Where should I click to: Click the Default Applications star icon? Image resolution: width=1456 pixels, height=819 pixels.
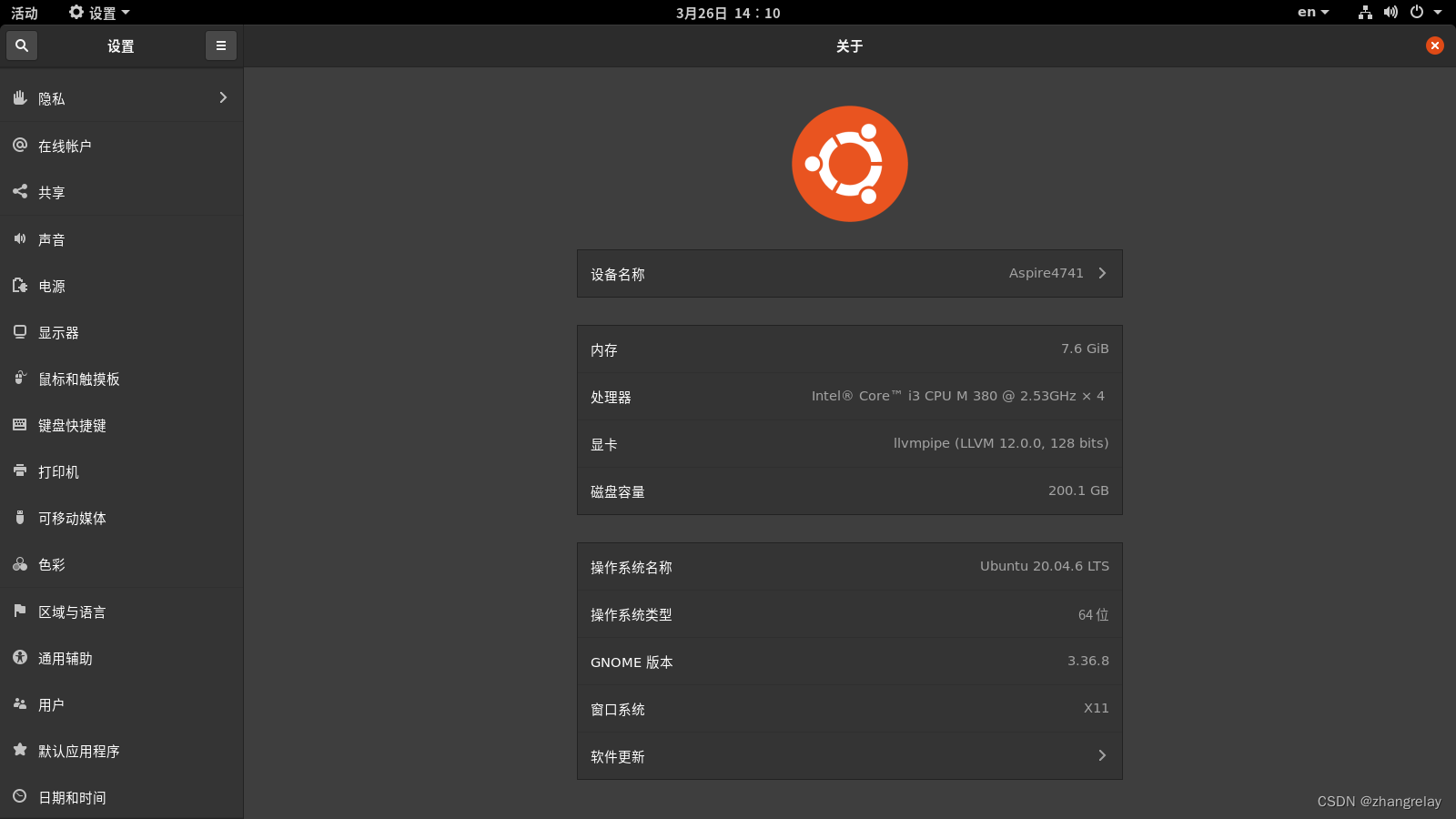point(20,750)
